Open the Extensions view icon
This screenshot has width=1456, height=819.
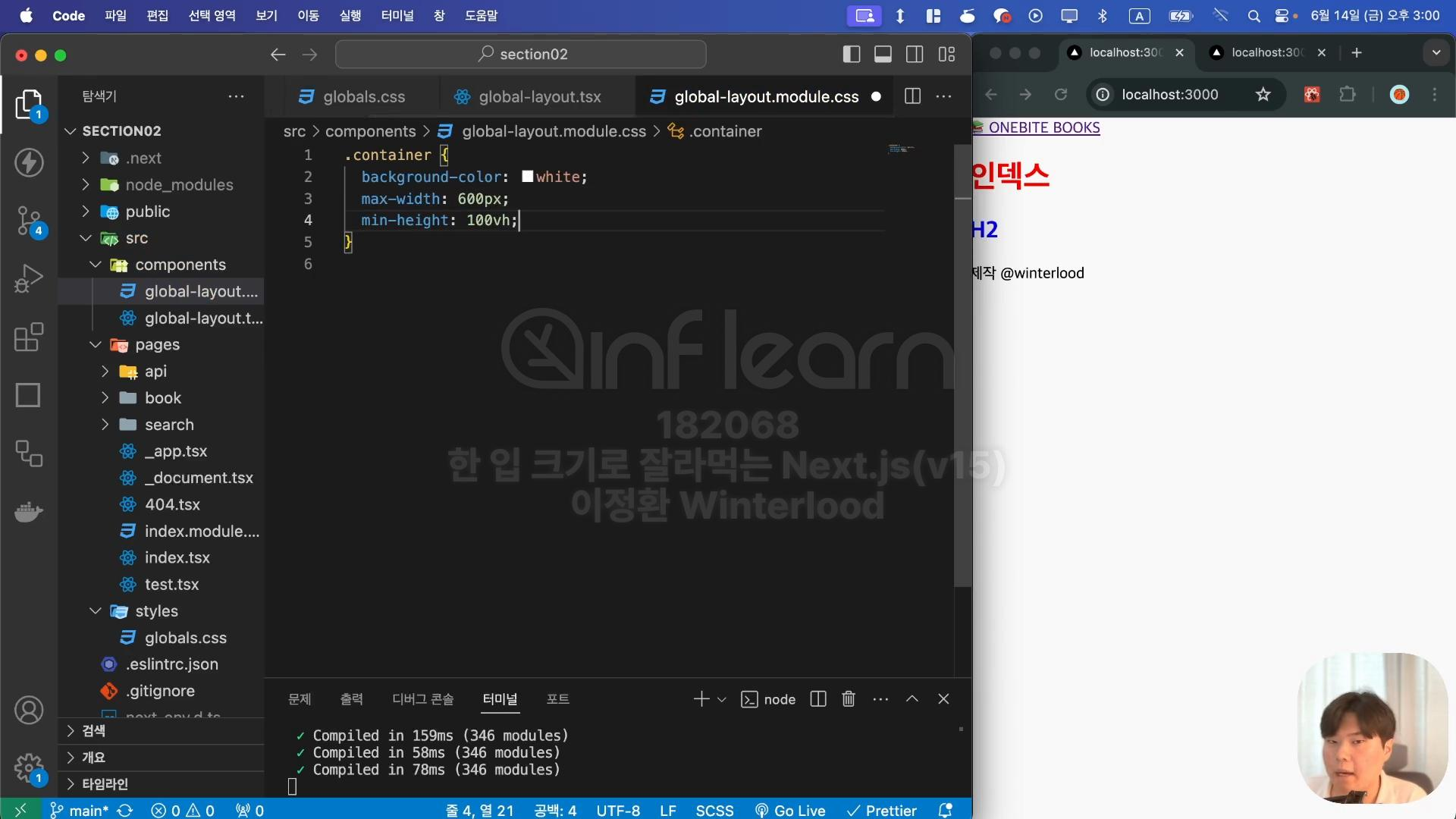tap(29, 337)
